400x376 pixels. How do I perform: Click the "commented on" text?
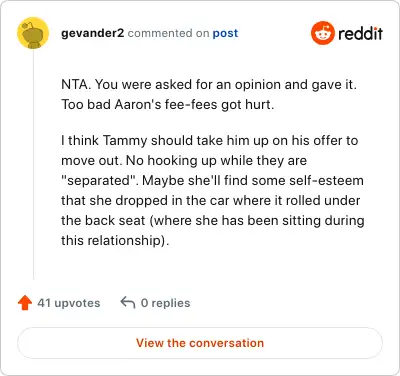pyautogui.click(x=168, y=33)
